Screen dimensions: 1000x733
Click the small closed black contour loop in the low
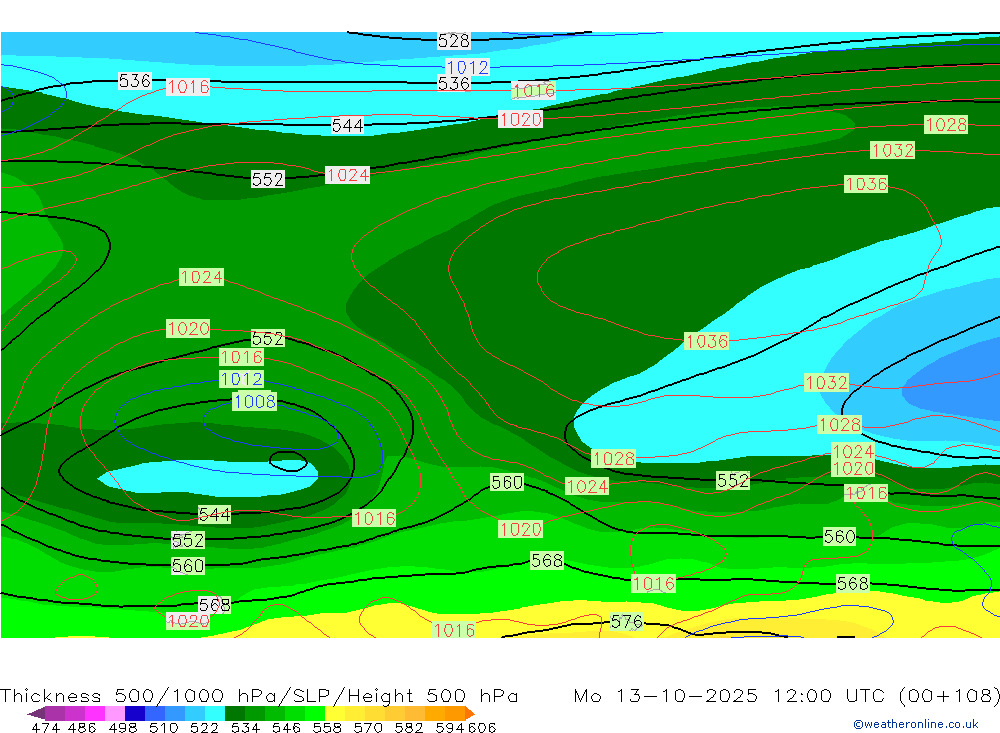click(x=288, y=461)
